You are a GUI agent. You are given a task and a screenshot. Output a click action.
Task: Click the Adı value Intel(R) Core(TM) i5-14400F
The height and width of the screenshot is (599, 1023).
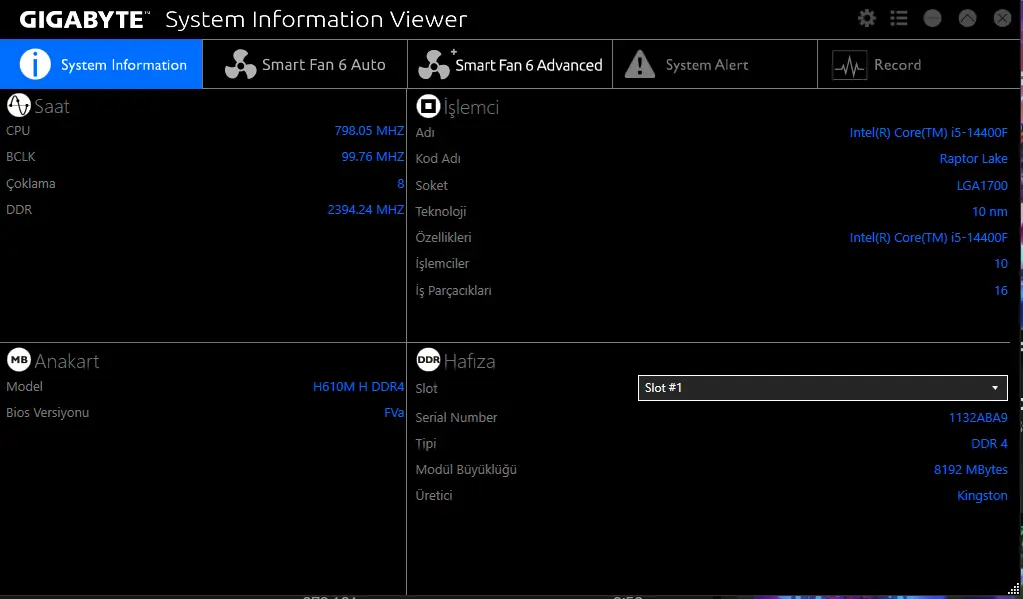[928, 132]
